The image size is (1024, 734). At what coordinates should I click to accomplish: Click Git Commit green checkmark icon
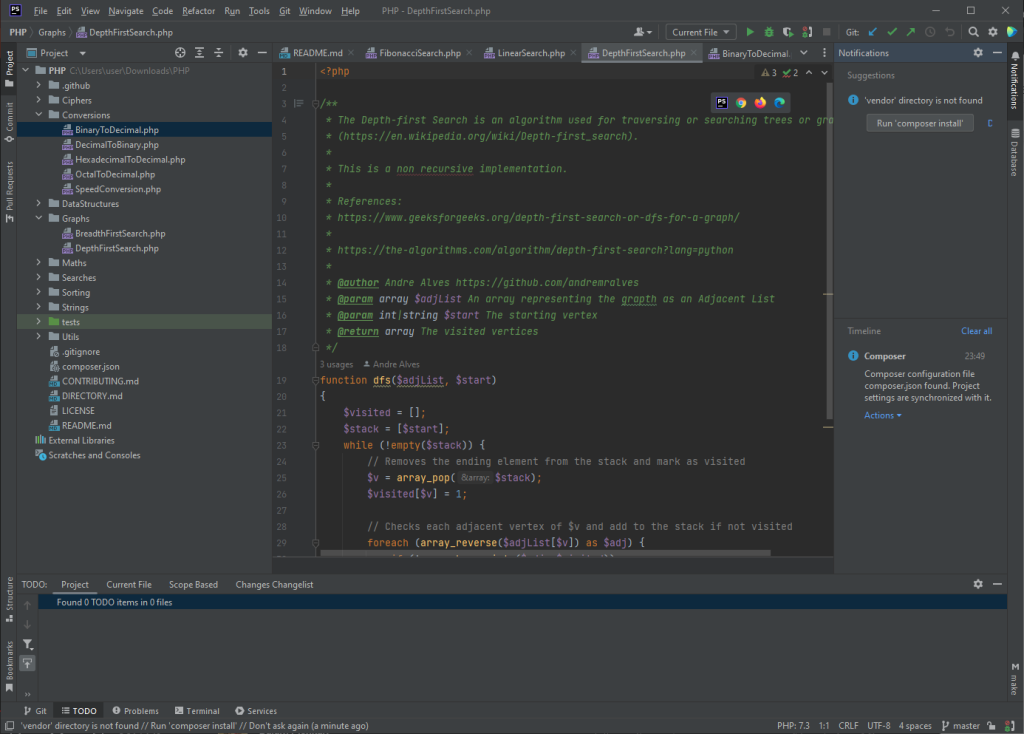891,32
